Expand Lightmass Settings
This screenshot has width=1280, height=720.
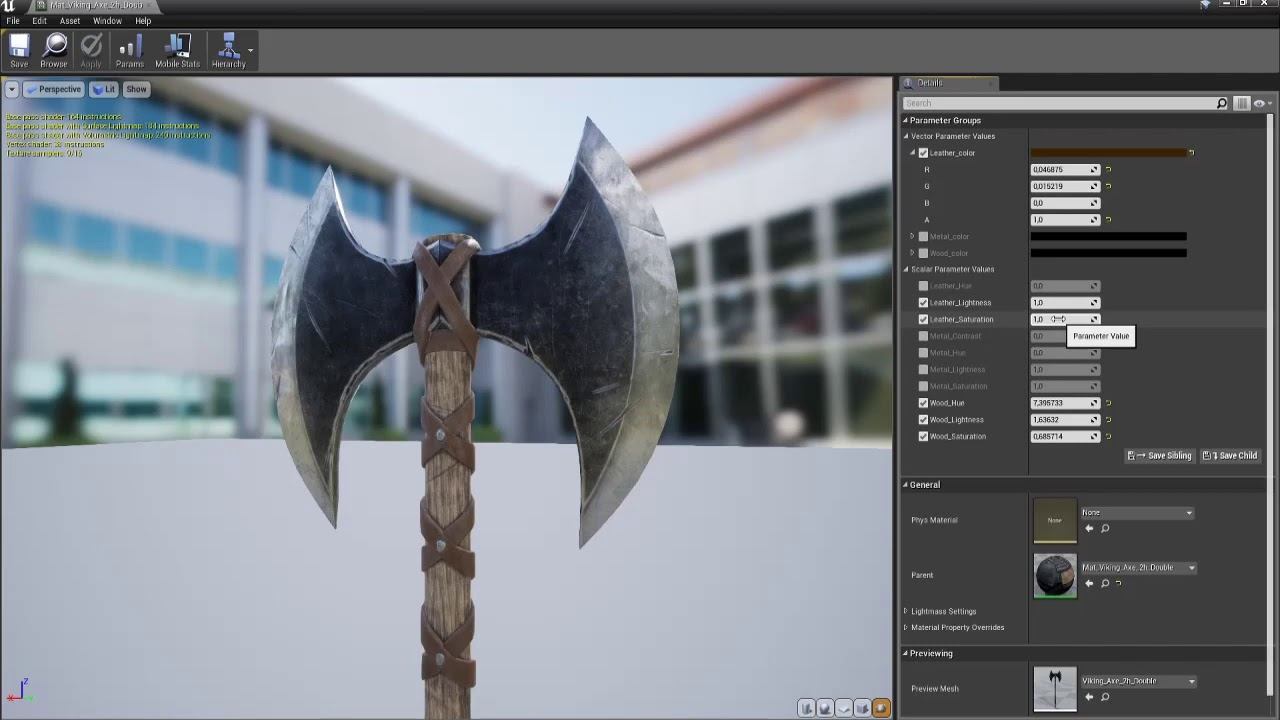point(906,611)
